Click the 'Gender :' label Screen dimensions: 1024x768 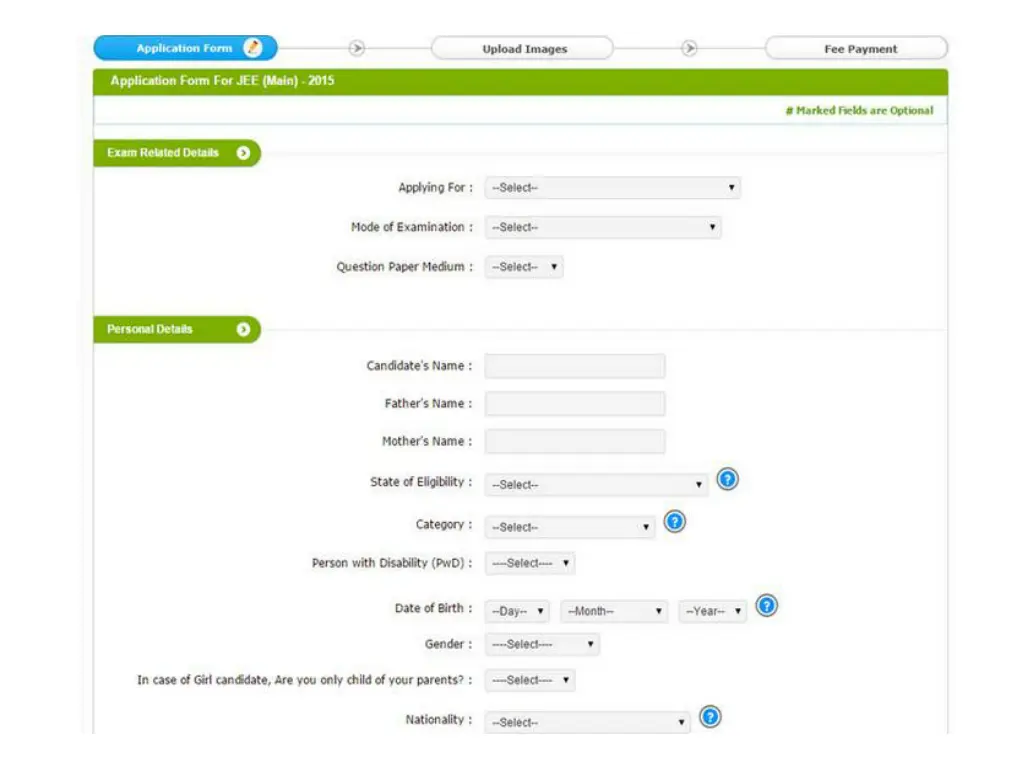449,644
